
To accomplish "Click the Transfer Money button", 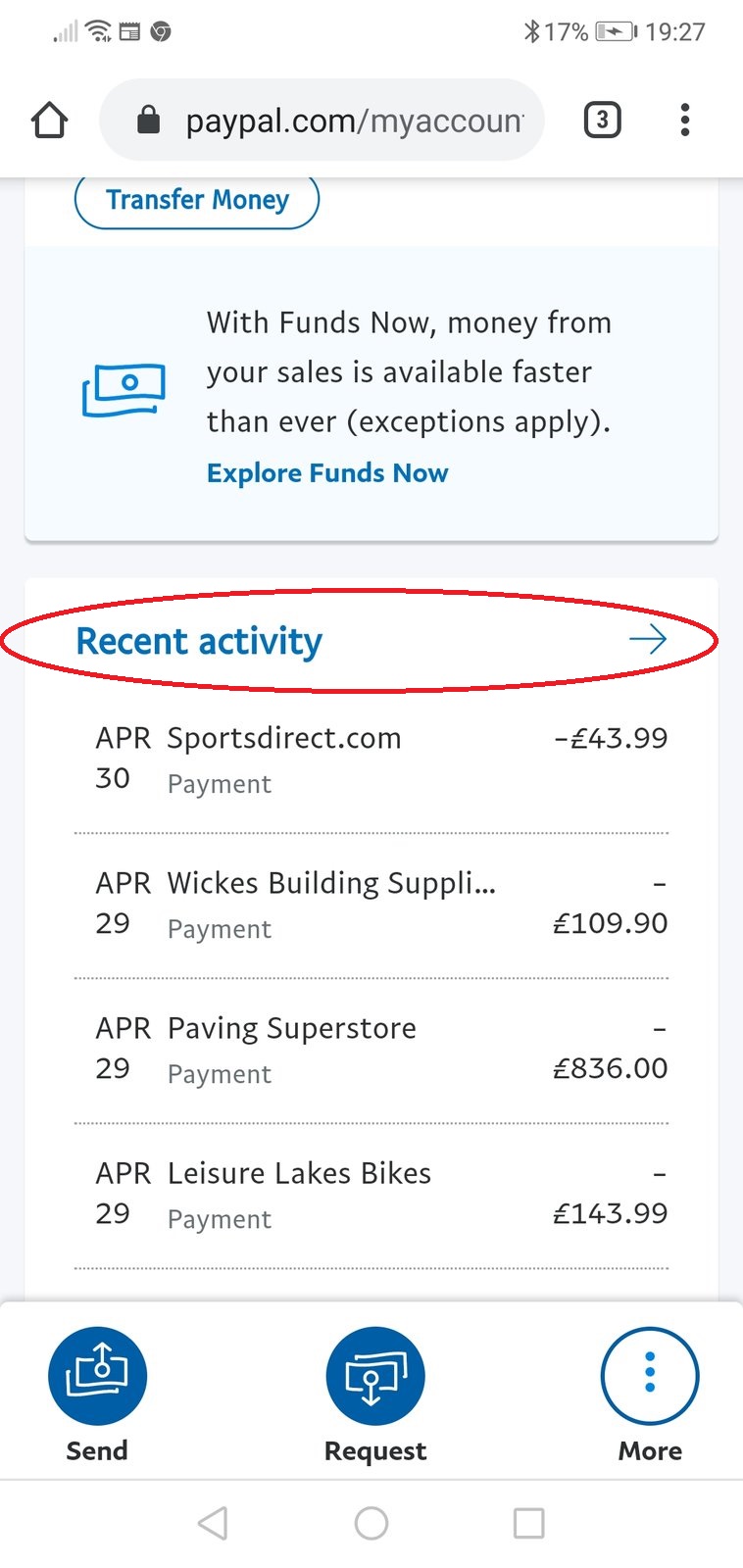I will [197, 200].
